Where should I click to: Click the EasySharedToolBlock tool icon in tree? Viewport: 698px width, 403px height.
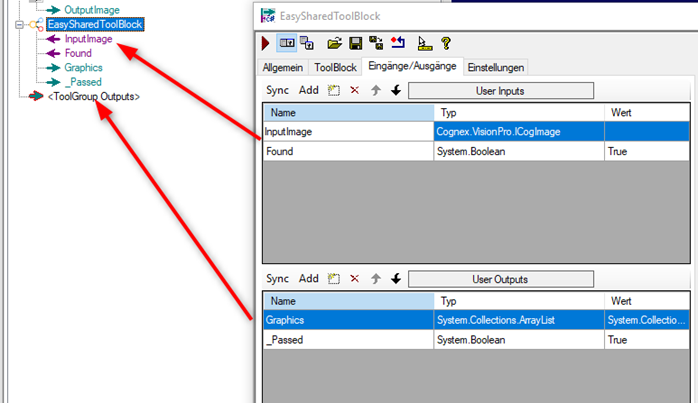coord(35,24)
